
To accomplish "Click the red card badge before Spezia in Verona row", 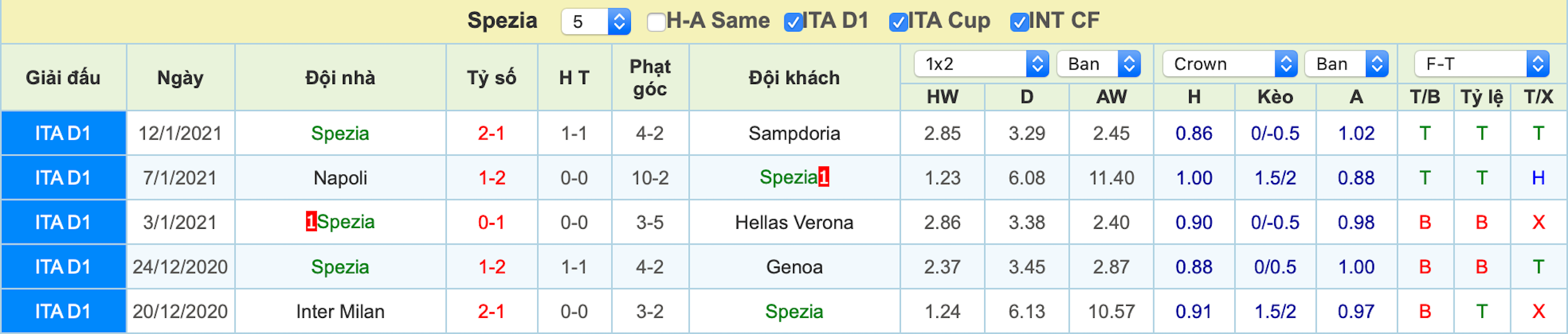I will (311, 222).
